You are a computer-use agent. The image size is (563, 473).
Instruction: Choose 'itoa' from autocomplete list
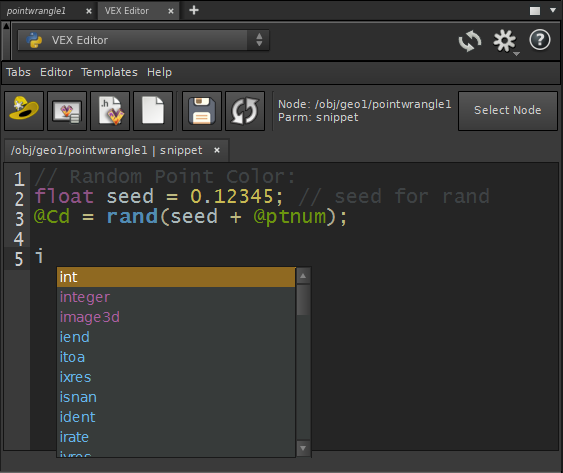point(176,357)
